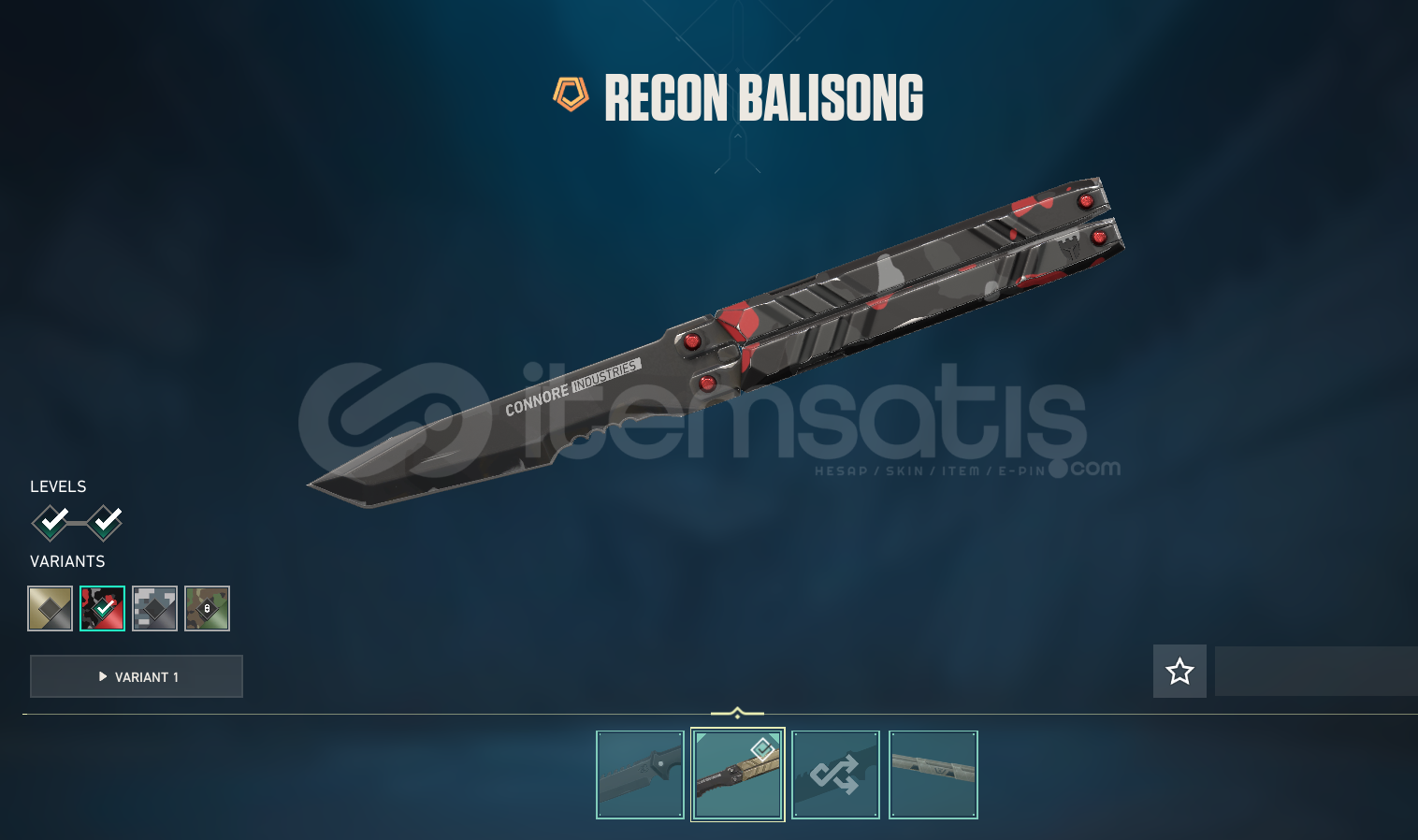This screenshot has width=1418, height=840.
Task: Click the empty field beside star
Action: (x=1316, y=671)
